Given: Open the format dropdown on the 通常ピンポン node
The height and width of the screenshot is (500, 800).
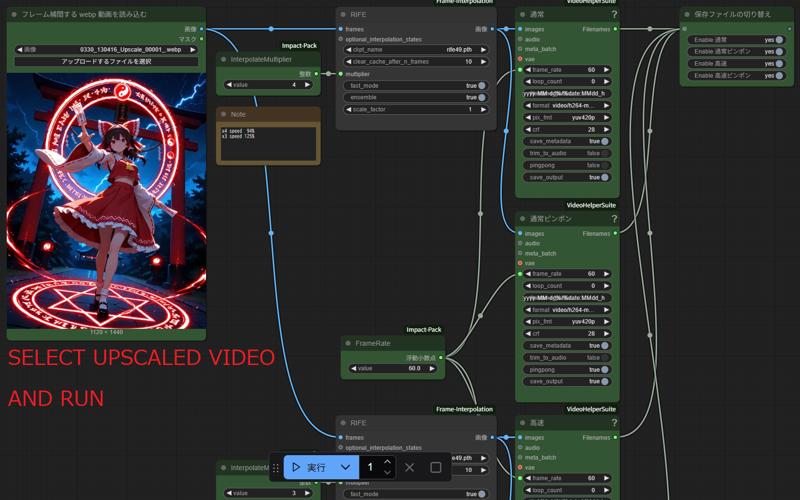Looking at the screenshot, I should (567, 310).
